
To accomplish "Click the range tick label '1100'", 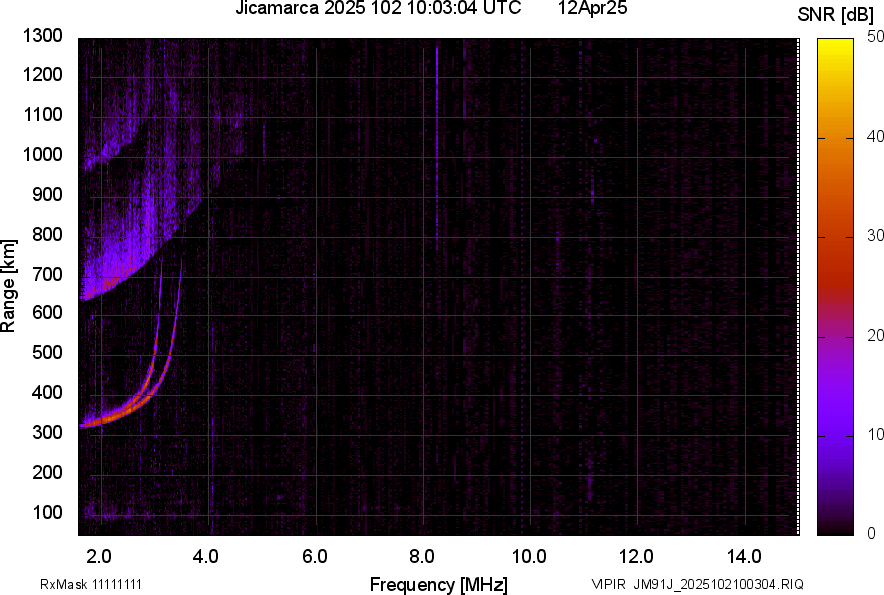I will click(x=42, y=114).
